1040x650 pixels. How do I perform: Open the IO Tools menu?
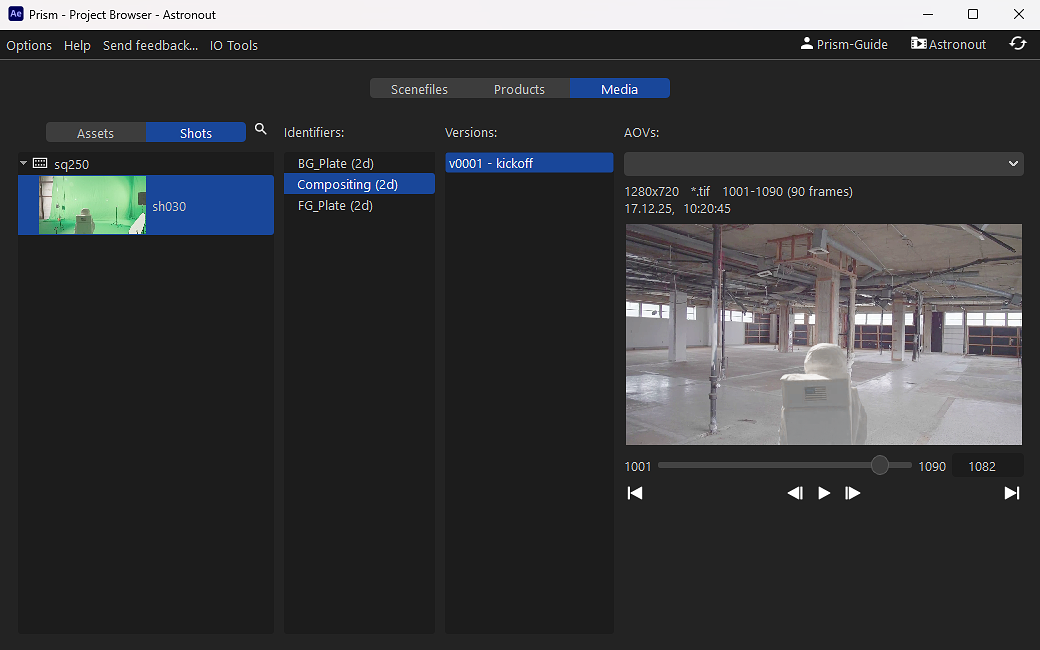tap(233, 45)
